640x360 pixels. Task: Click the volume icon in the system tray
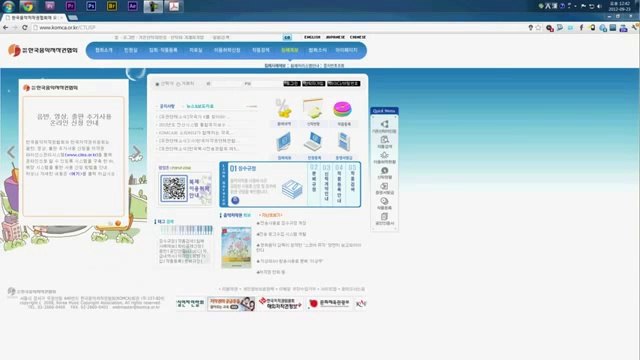pos(599,6)
